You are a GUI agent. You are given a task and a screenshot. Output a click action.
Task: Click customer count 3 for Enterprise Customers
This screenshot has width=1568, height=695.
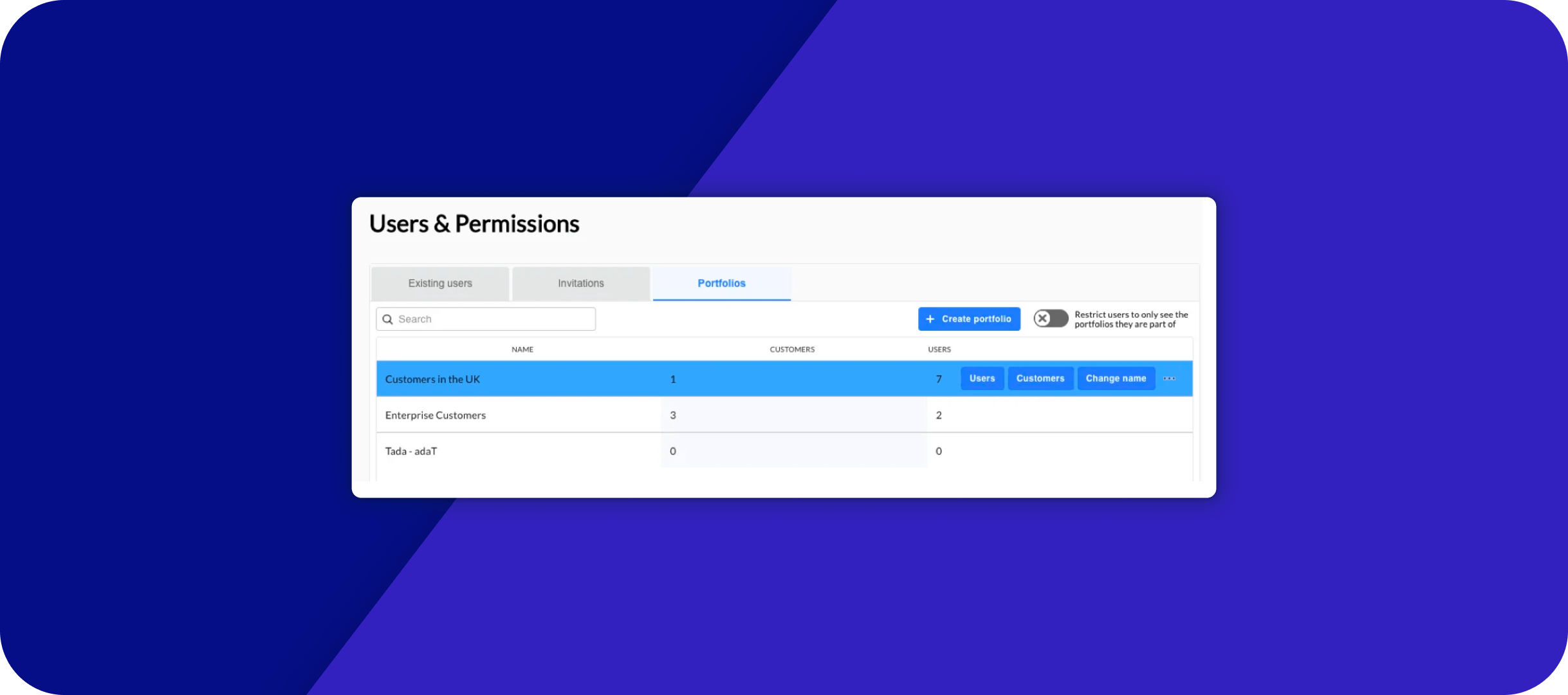[673, 415]
